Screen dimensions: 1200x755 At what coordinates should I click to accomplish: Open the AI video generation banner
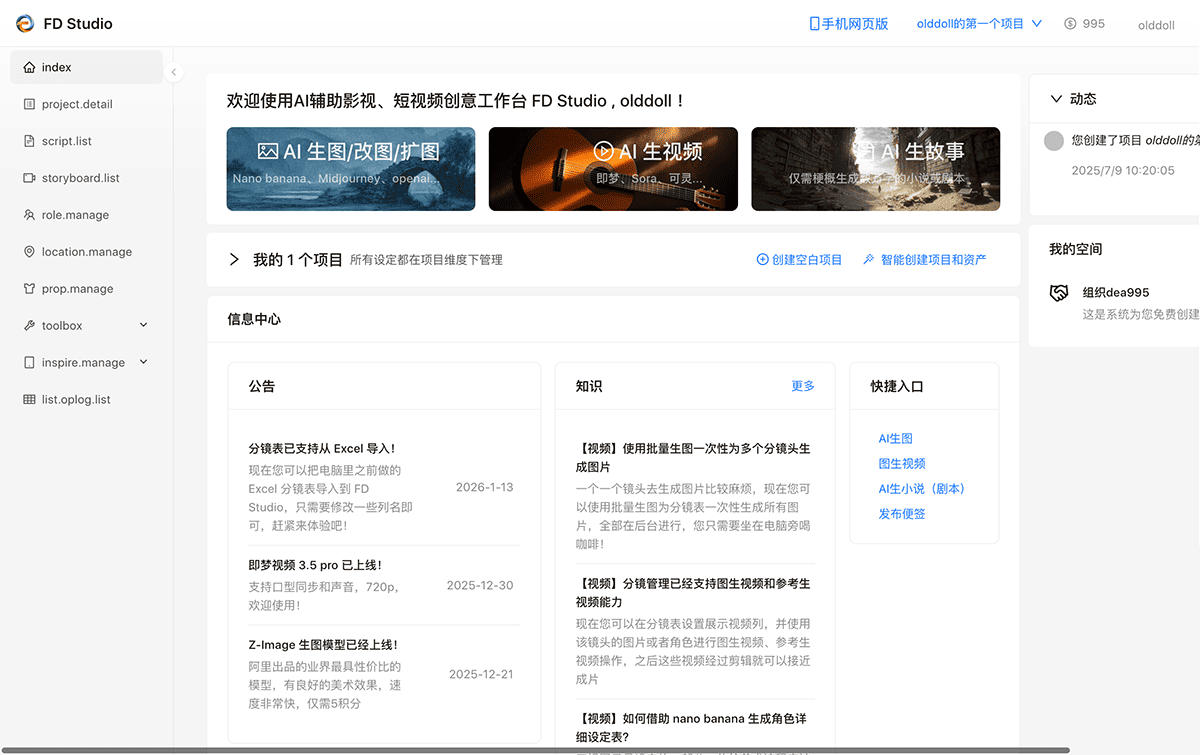pyautogui.click(x=613, y=169)
